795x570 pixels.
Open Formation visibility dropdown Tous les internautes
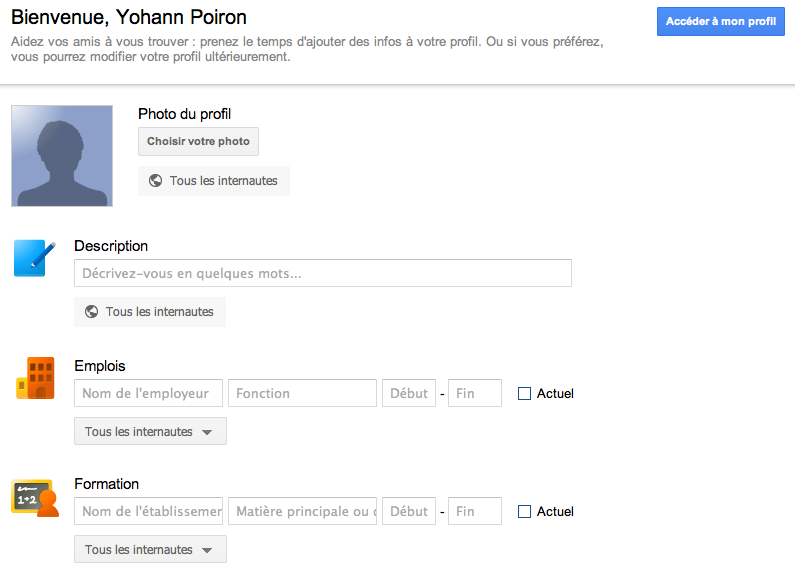[x=150, y=550]
